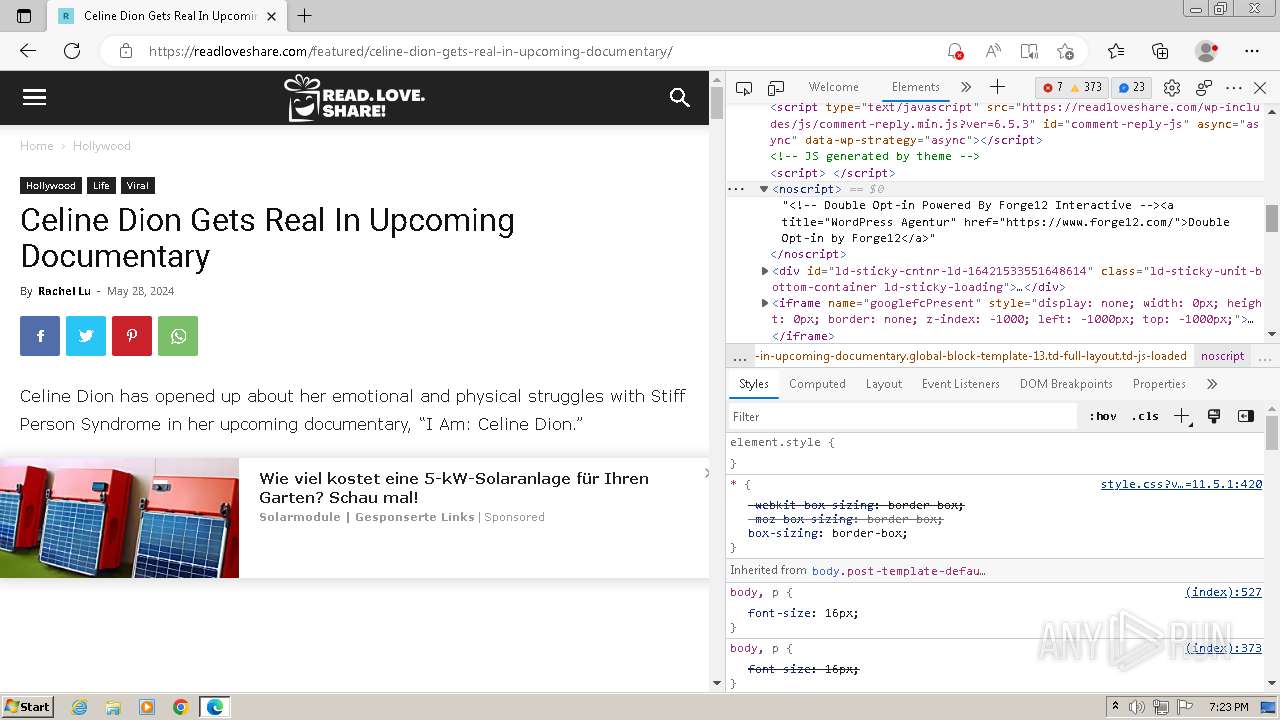This screenshot has height=720, width=1280.
Task: Open the Styles pane tab
Action: [753, 384]
